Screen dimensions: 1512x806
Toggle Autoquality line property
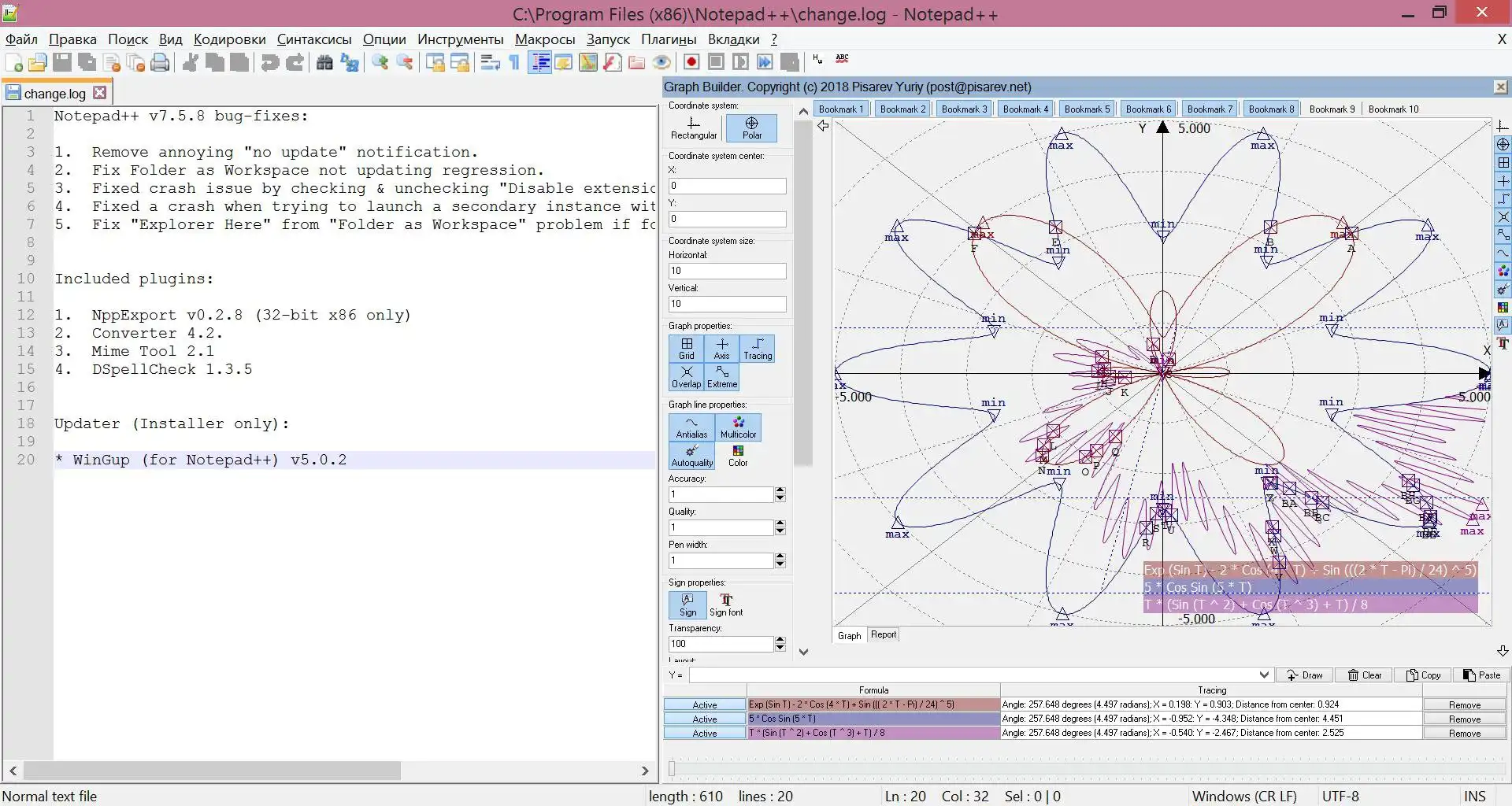coord(691,456)
